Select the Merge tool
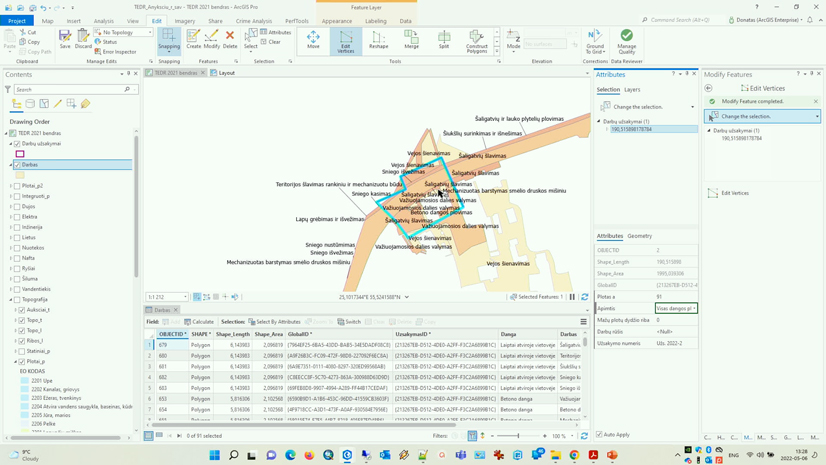Viewport: 826px width, 465px height. [411, 40]
